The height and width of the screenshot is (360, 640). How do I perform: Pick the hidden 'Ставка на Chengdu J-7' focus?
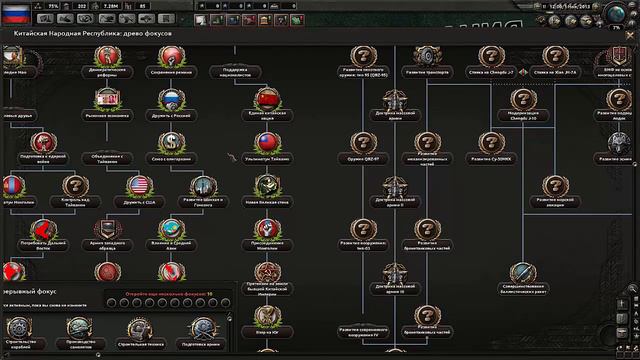(x=491, y=56)
